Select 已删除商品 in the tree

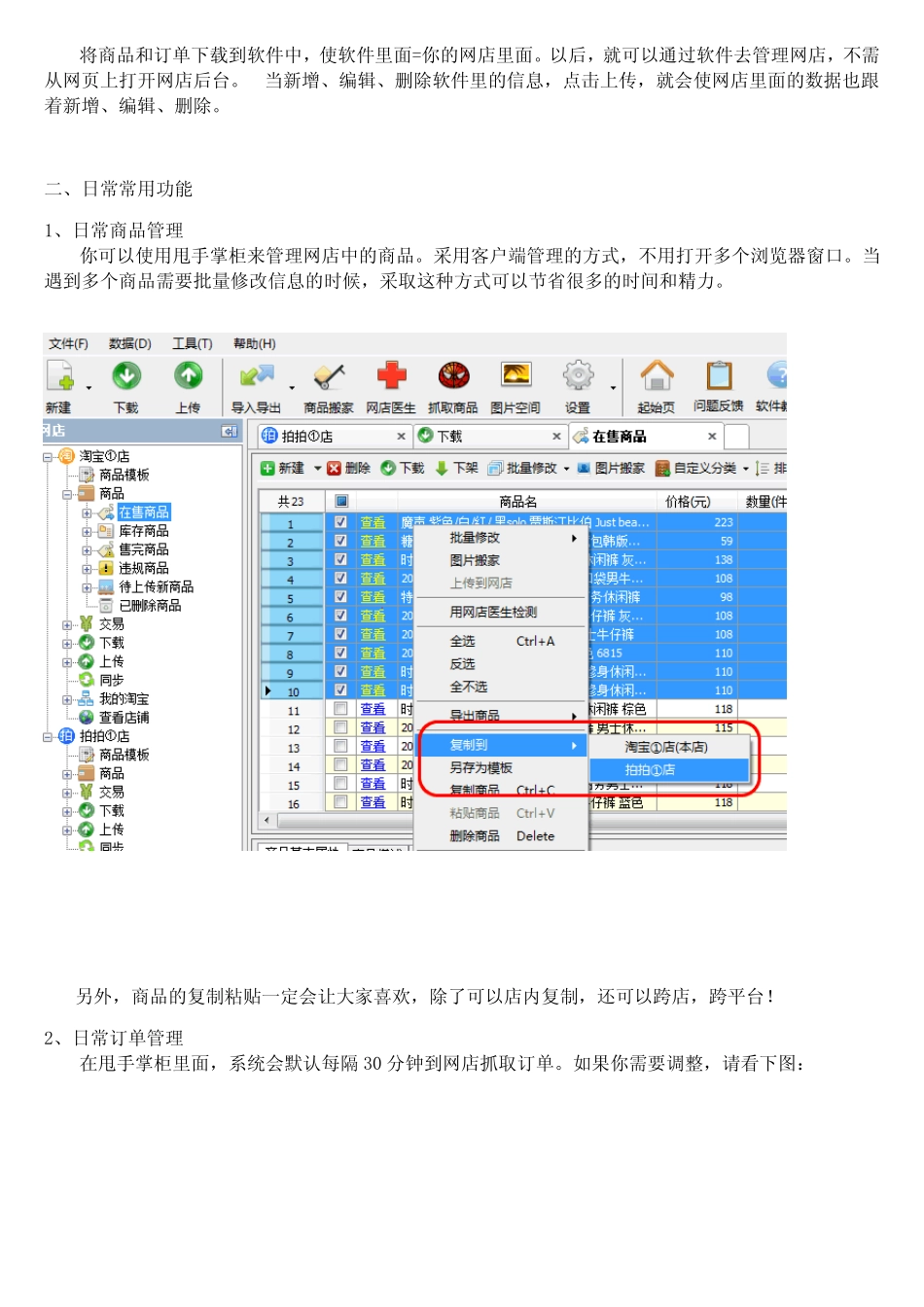coord(150,605)
